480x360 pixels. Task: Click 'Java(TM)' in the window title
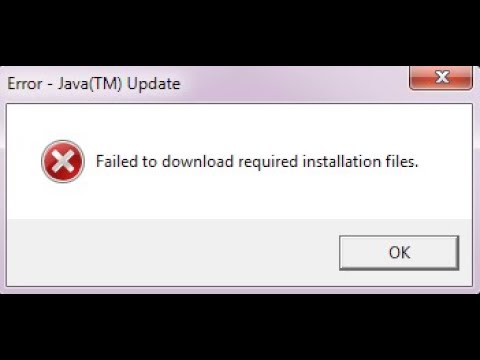pyautogui.click(x=89, y=84)
